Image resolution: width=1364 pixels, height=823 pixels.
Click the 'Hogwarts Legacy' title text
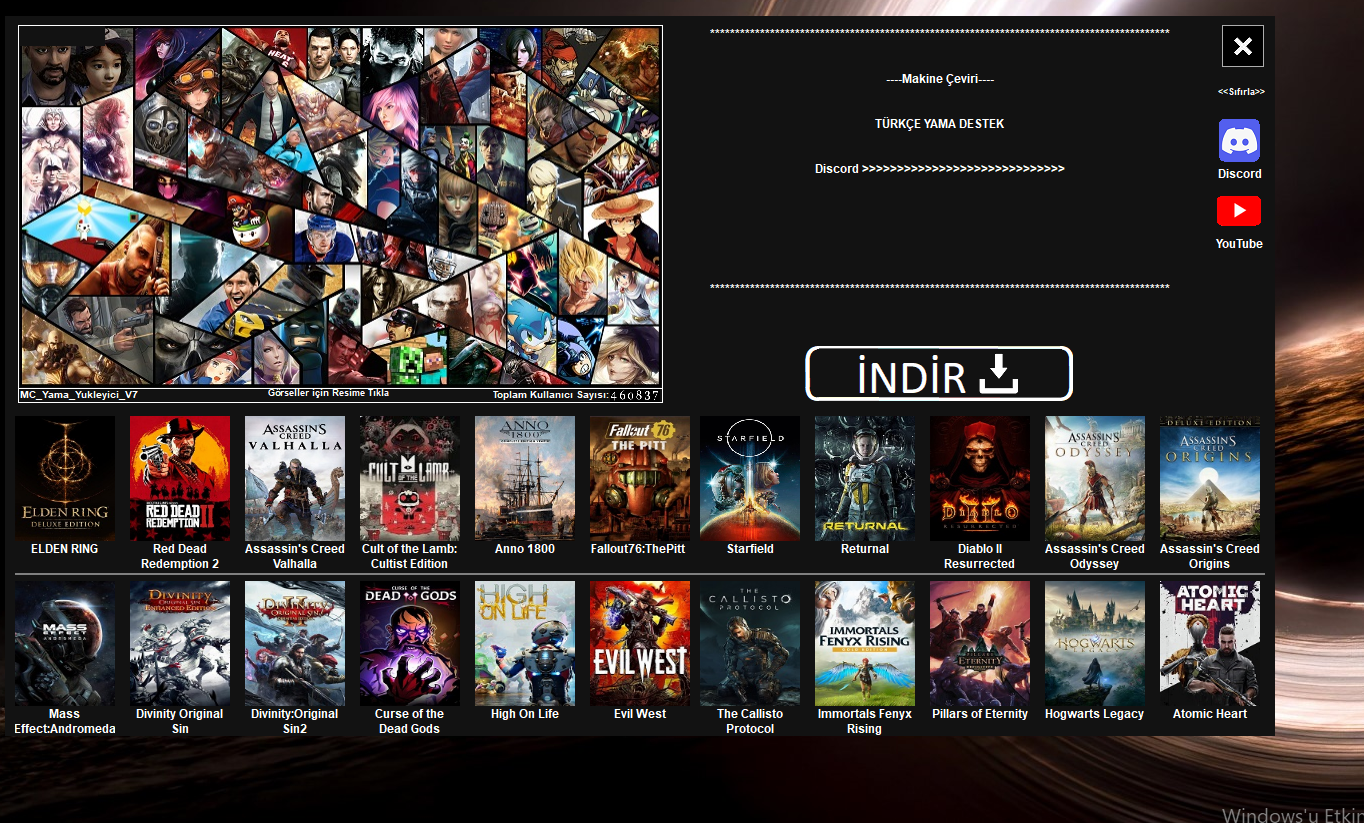pos(1095,714)
